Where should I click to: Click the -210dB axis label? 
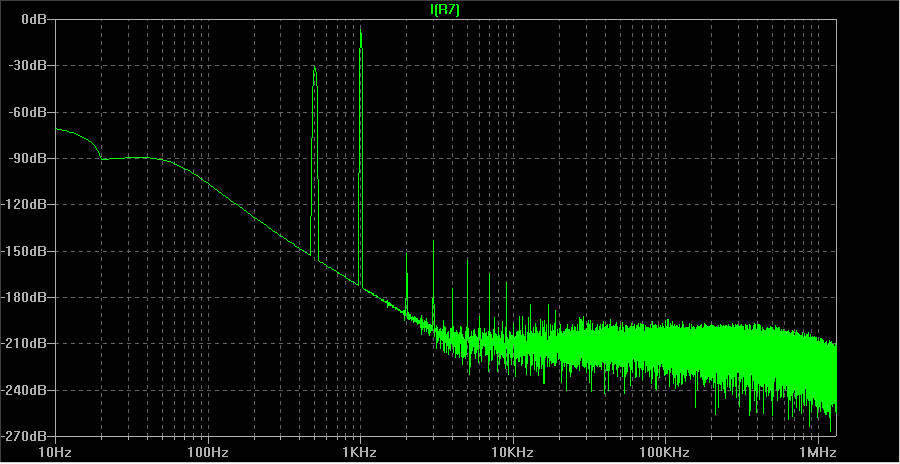[25, 343]
